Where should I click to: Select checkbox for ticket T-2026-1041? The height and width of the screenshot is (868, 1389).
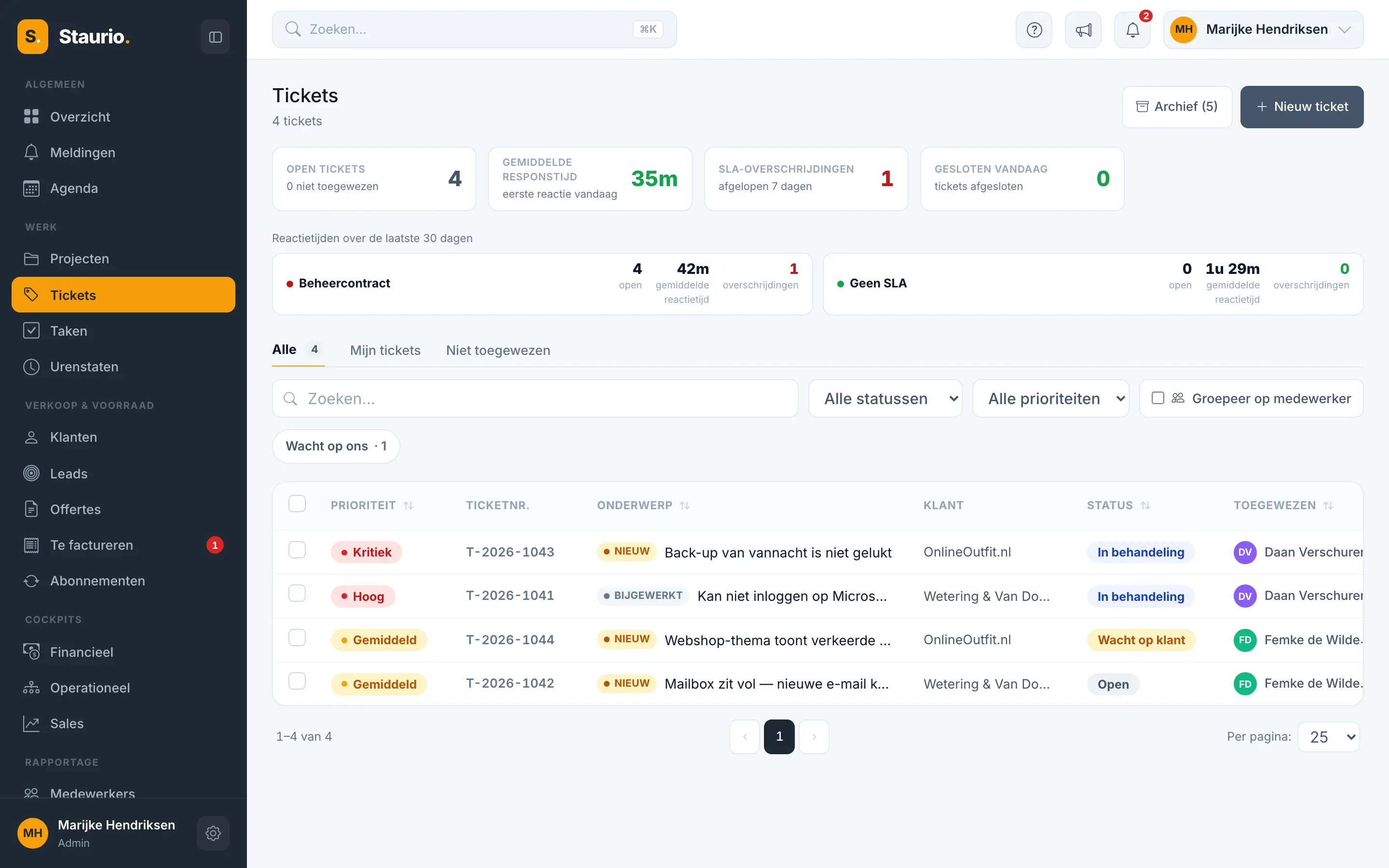pos(297,594)
